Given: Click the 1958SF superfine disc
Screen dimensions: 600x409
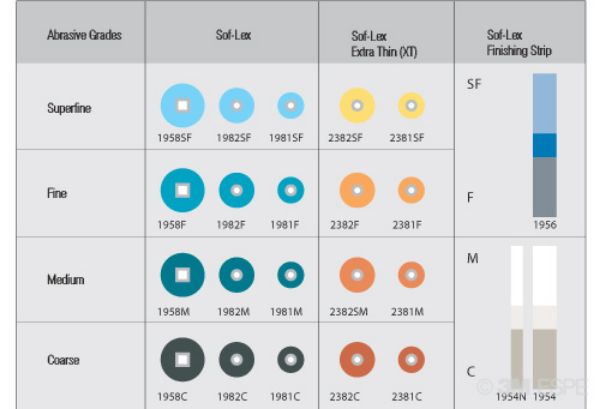Looking at the screenshot, I should 182,105.
